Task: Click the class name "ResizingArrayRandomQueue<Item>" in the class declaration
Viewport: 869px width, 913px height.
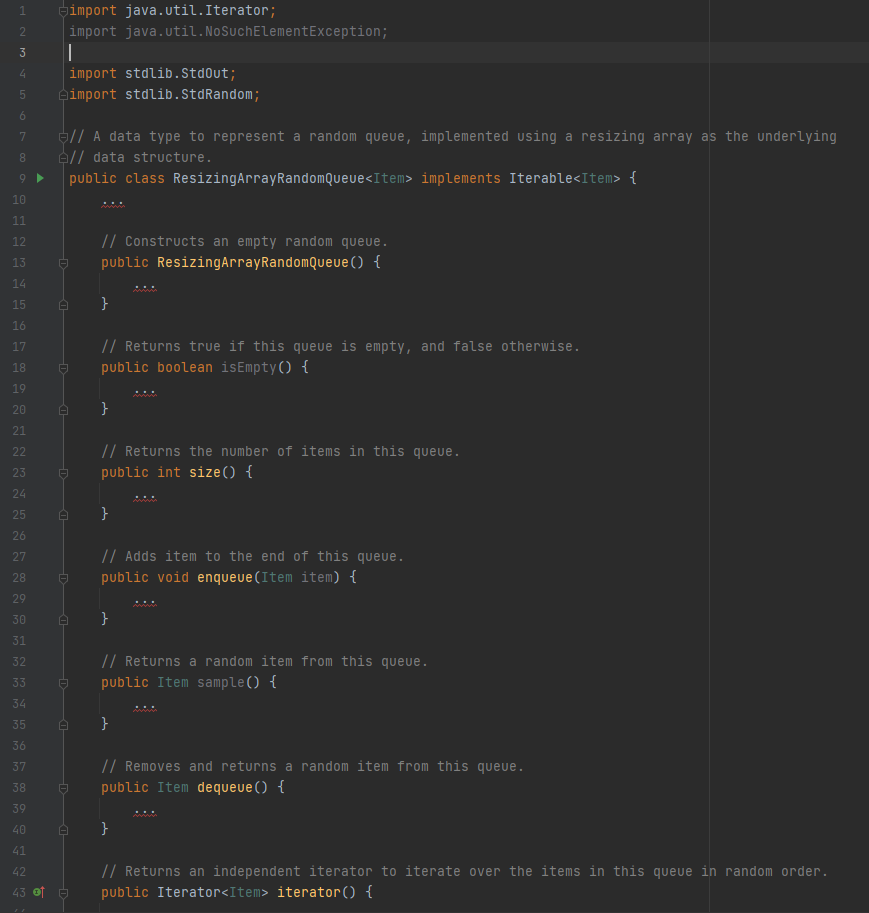Action: [292, 178]
